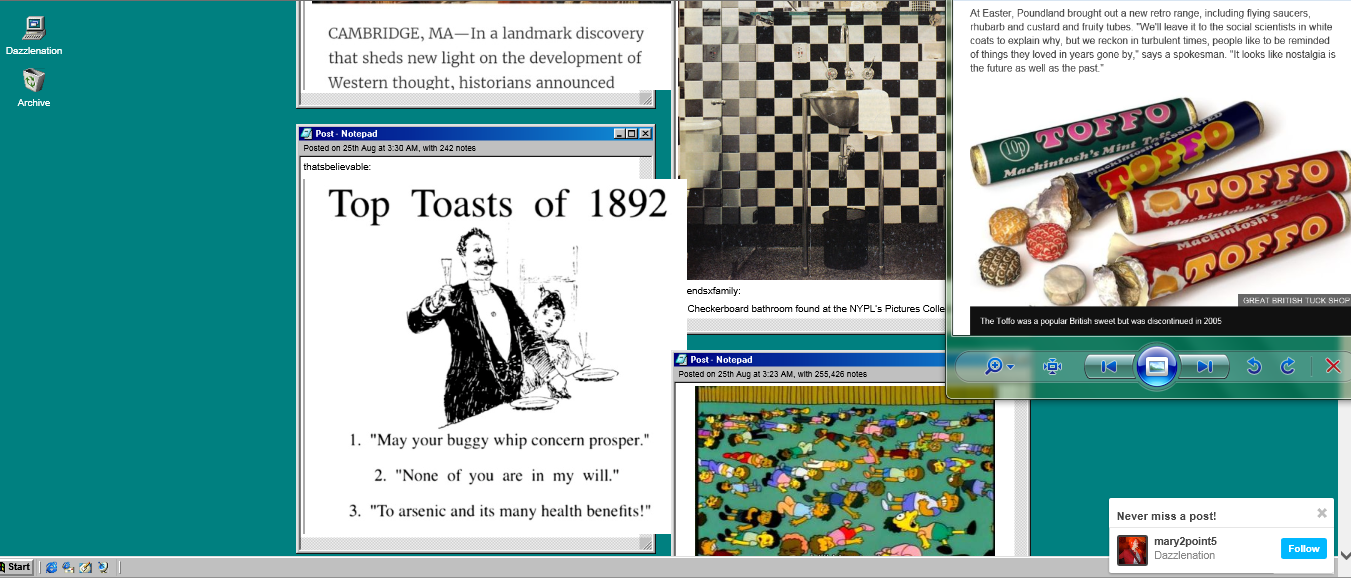Delete image with the red X icon

click(1333, 367)
